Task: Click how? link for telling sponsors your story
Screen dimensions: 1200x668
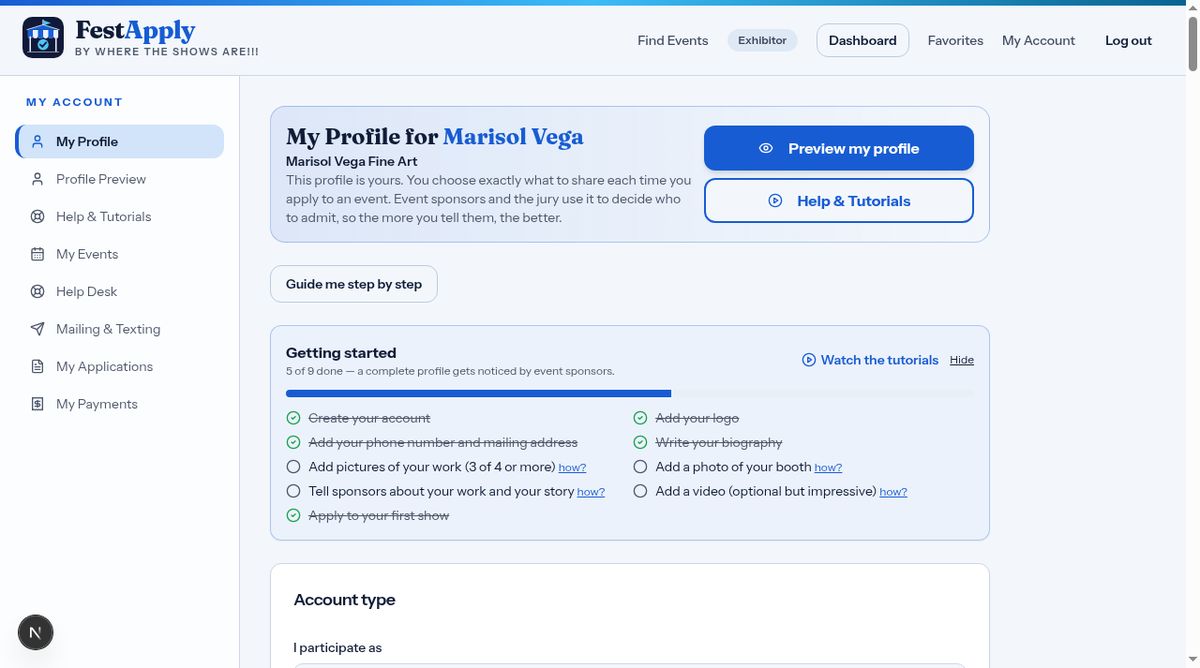Action: click(x=591, y=492)
